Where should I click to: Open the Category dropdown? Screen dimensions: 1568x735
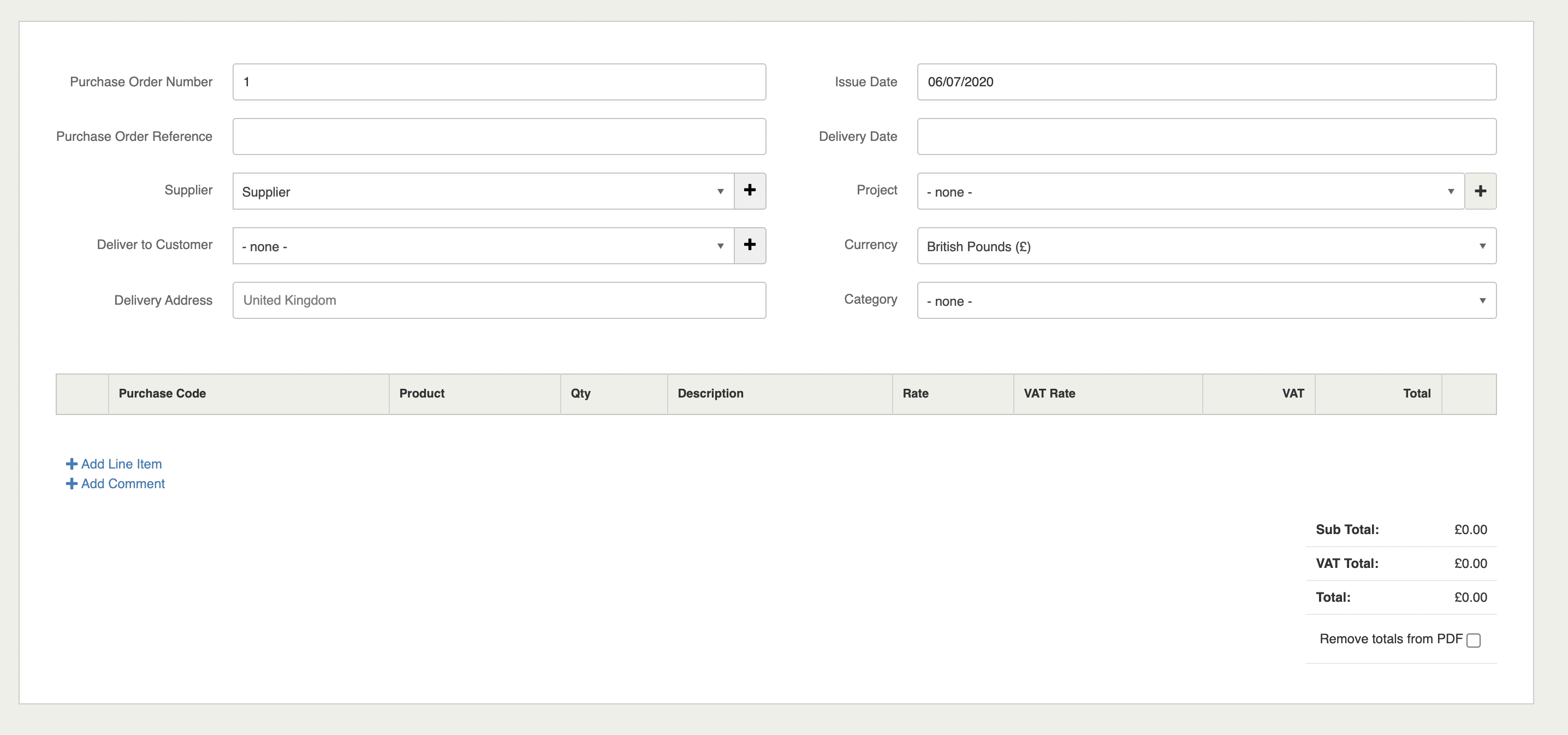pos(1206,301)
